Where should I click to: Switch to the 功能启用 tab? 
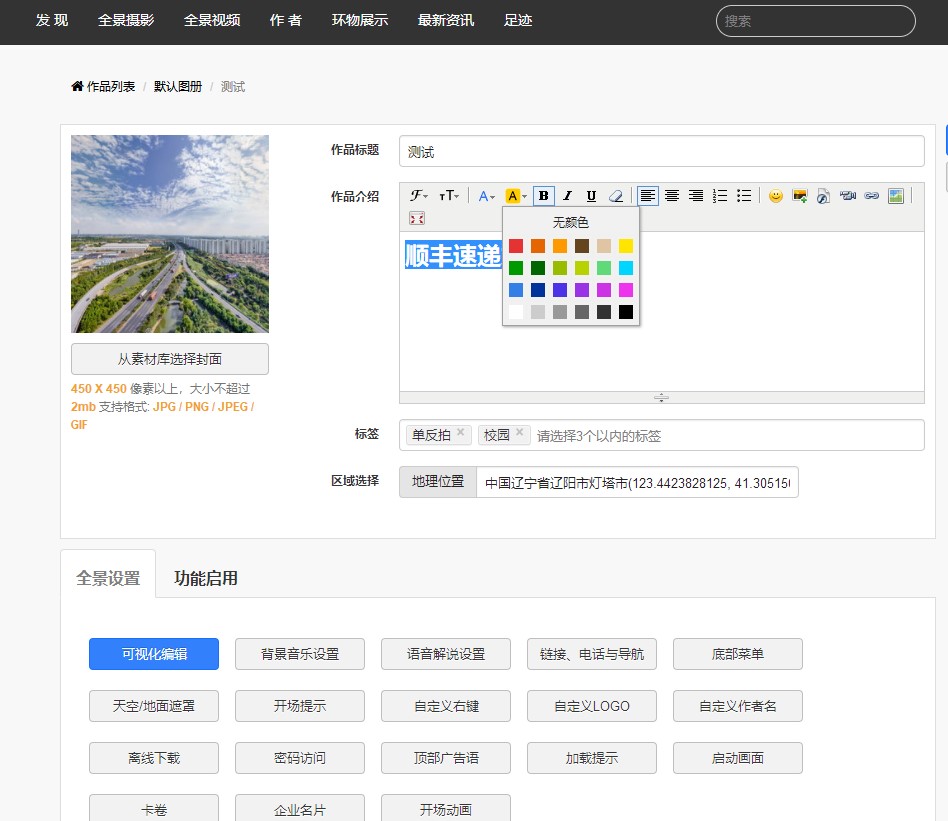pyautogui.click(x=206, y=578)
